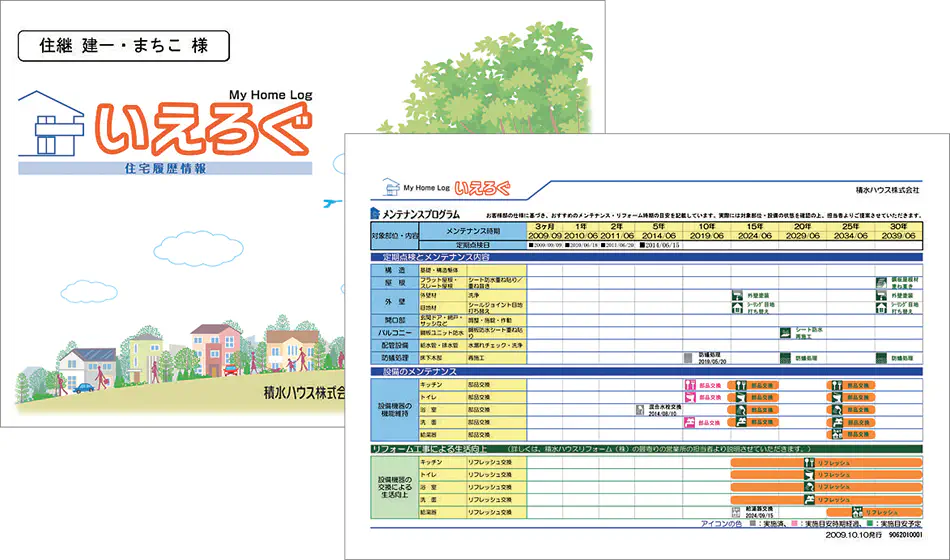Click the bath 部品交換 icon at 15年
950x560 pixels.
tap(740, 410)
